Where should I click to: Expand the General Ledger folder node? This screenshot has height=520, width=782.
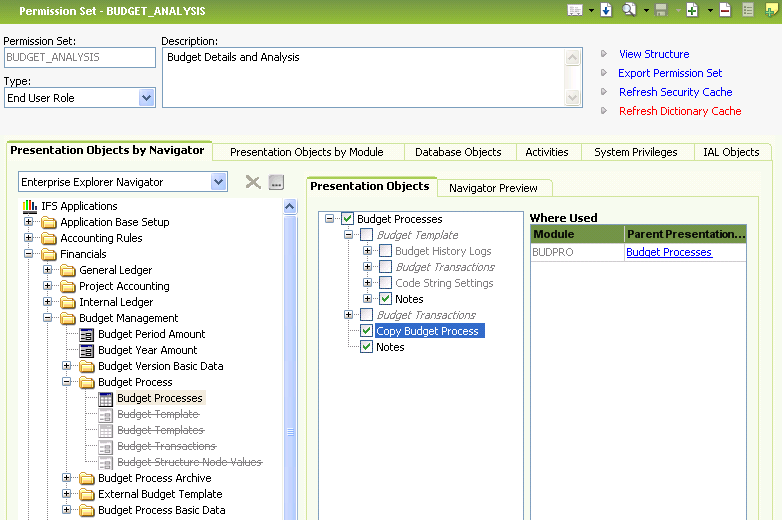point(49,270)
